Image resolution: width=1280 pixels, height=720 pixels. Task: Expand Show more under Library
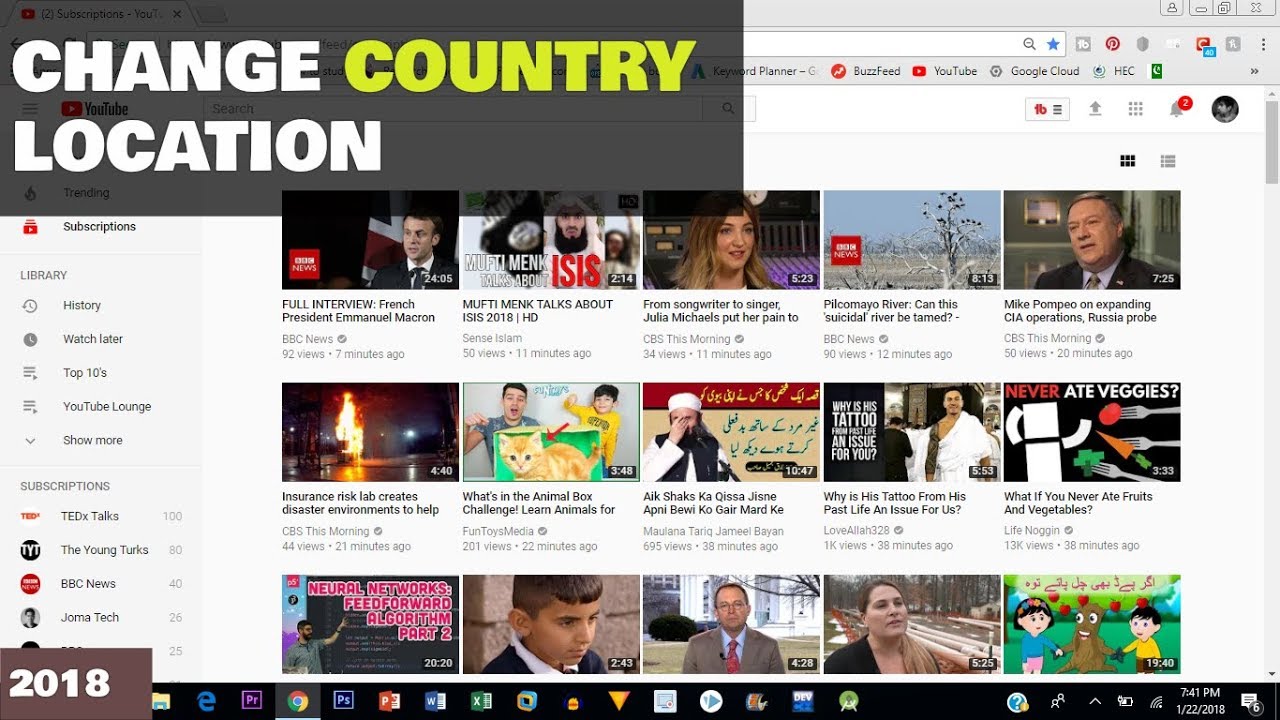click(x=100, y=440)
